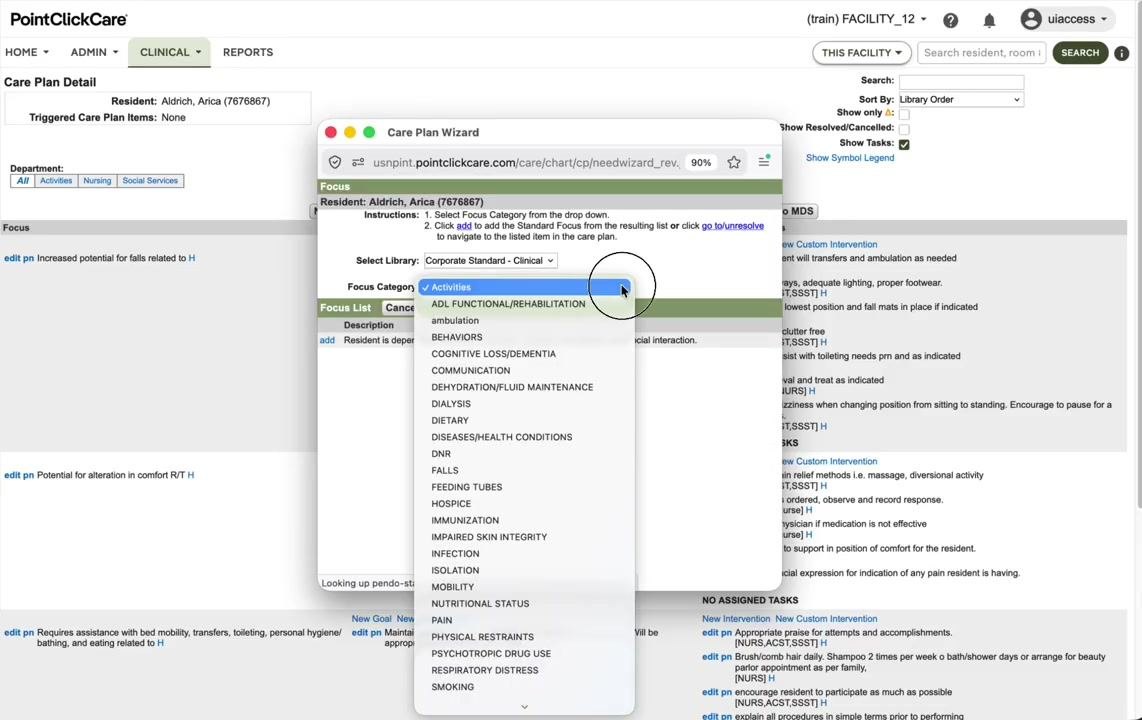Click the SEARCH button

point(1080,52)
